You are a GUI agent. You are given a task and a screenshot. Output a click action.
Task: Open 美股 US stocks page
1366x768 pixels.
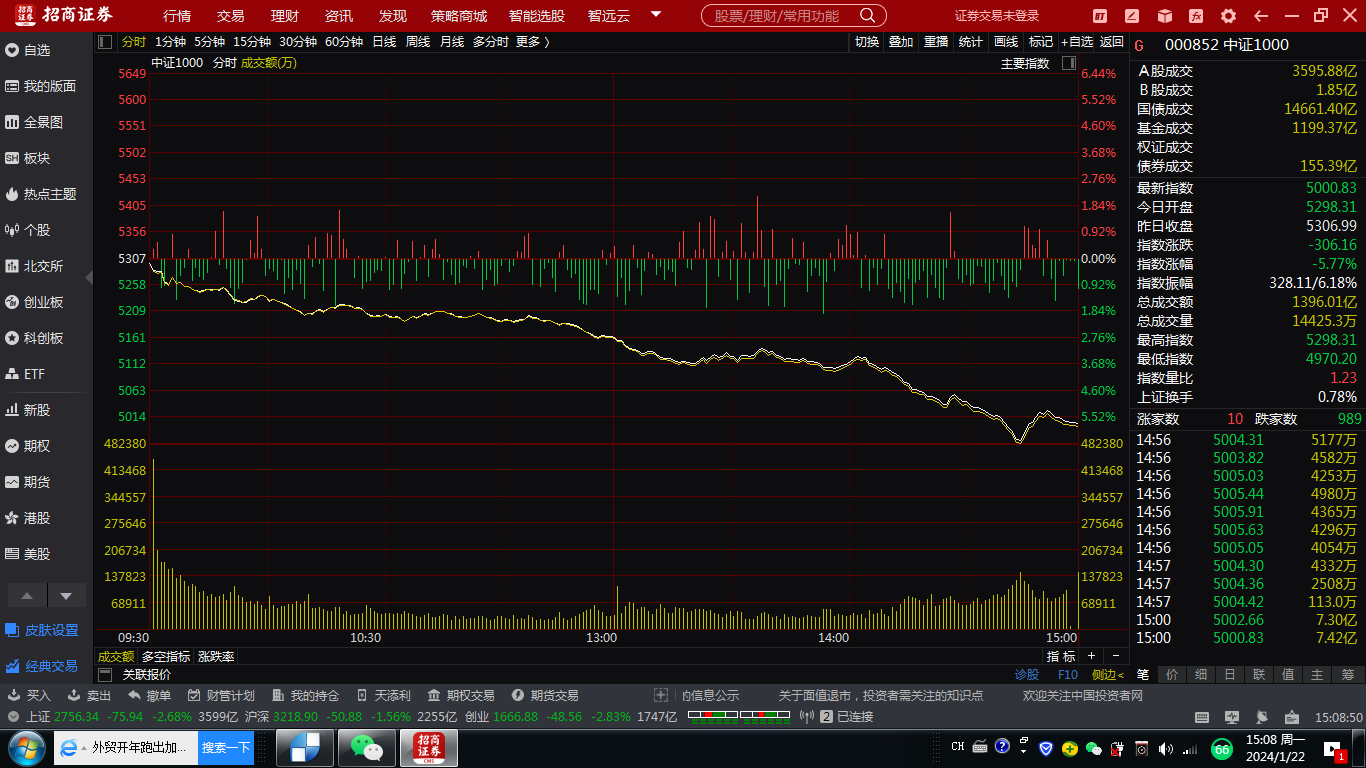click(x=28, y=554)
